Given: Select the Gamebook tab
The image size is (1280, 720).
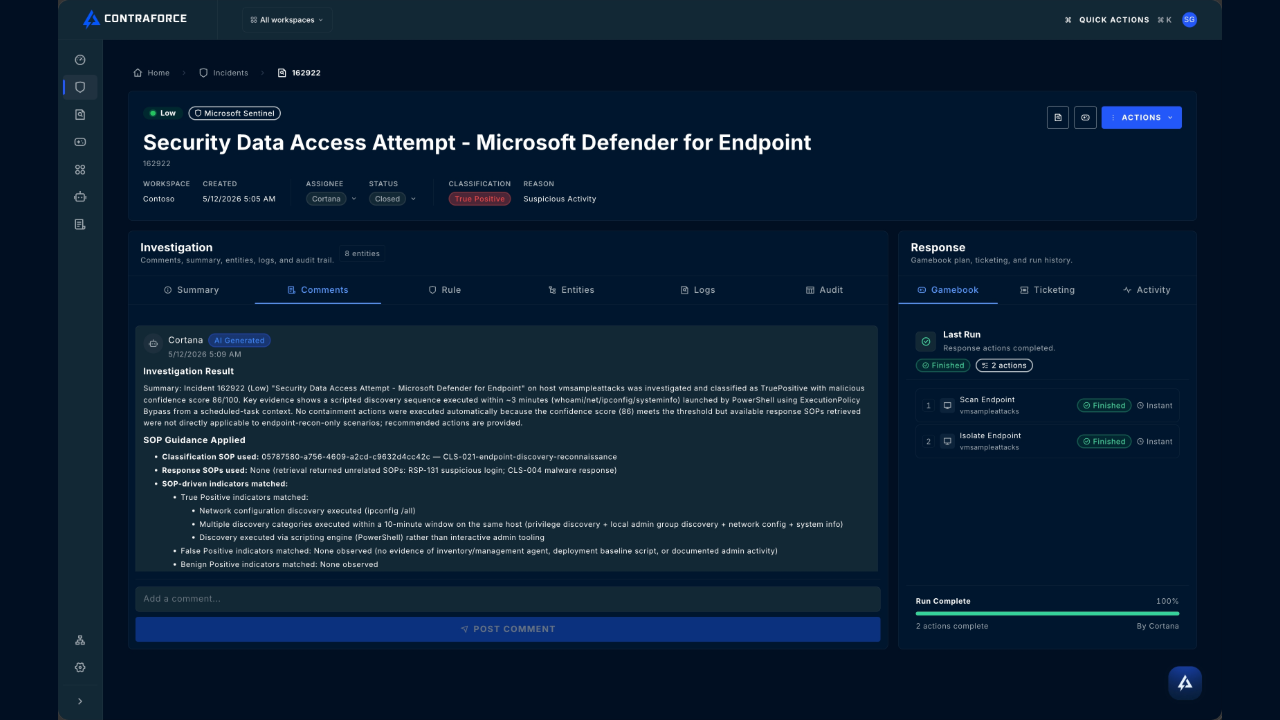Looking at the screenshot, I should click(948, 290).
